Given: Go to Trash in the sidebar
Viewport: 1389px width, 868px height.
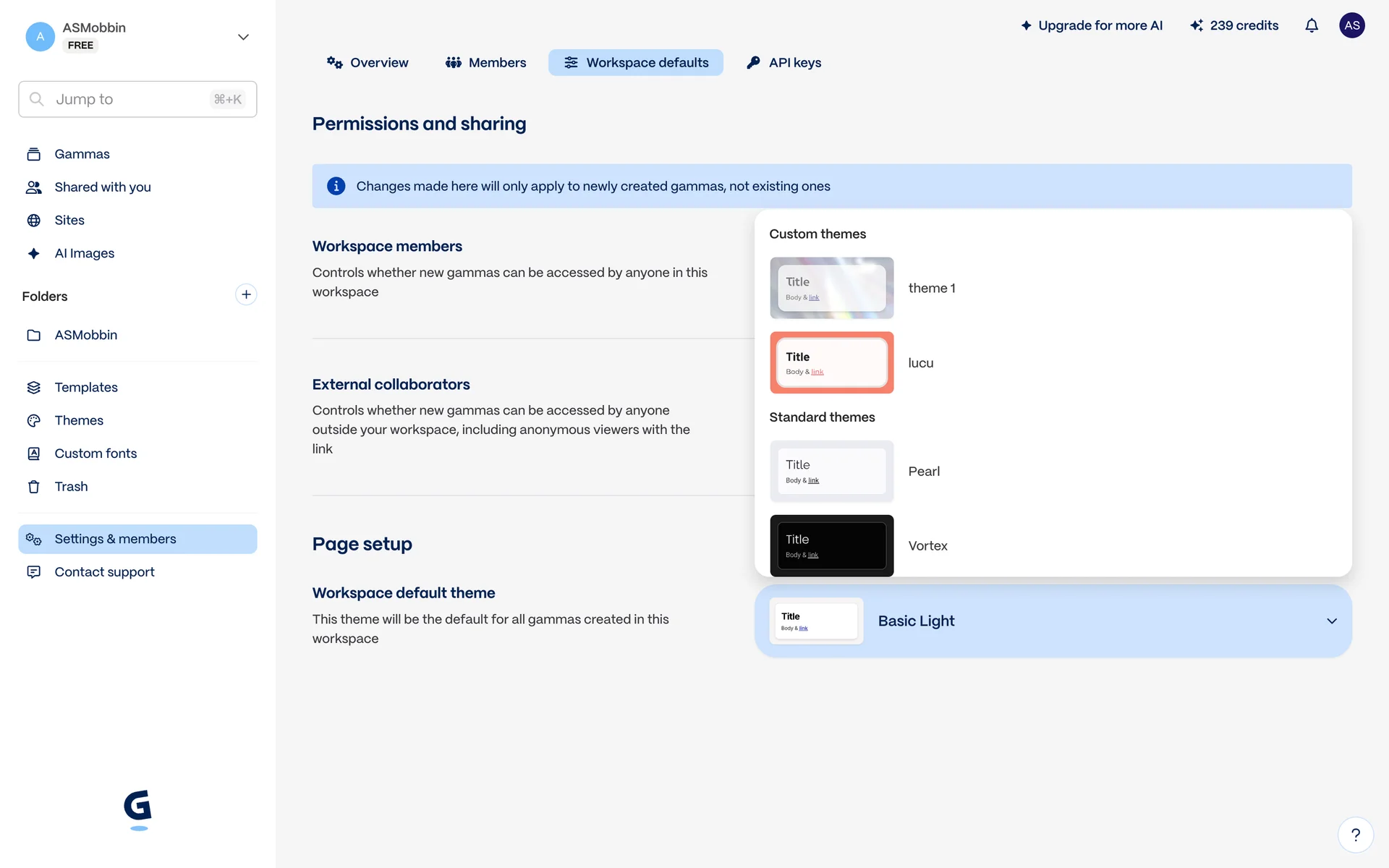Looking at the screenshot, I should (x=71, y=487).
